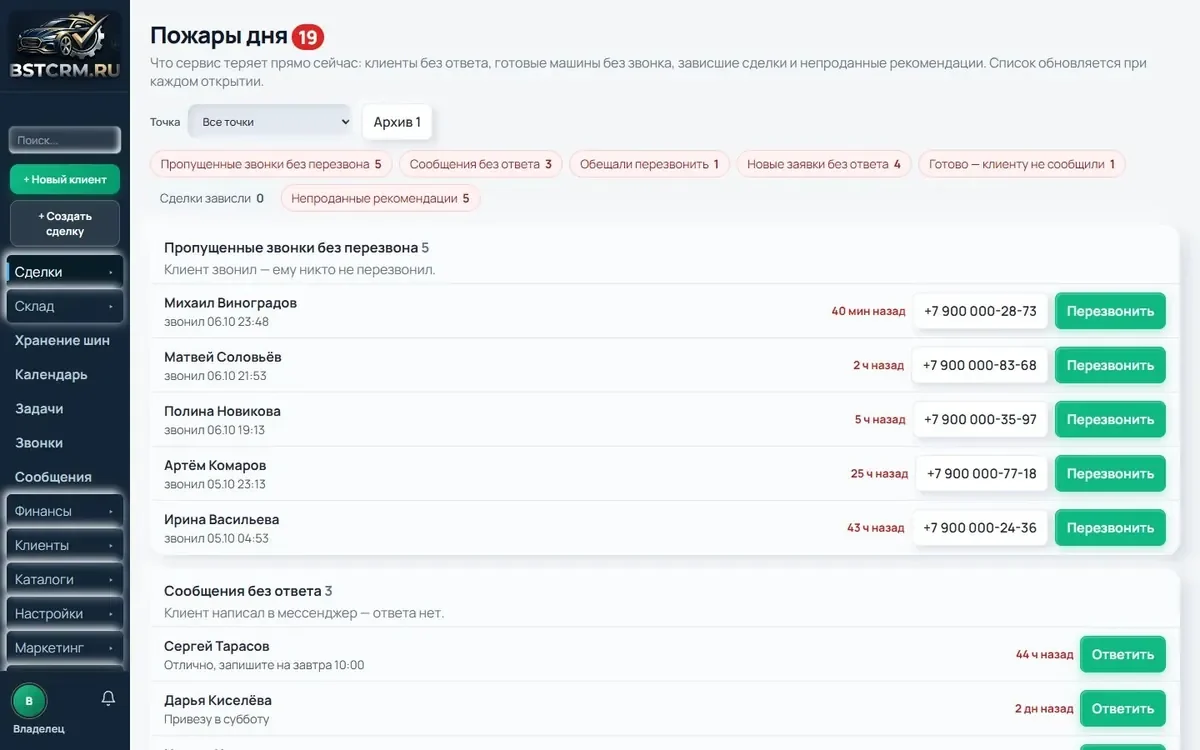Screen dimensions: 1200x750
Task: Call back Михаил Виноградов
Action: point(1110,311)
